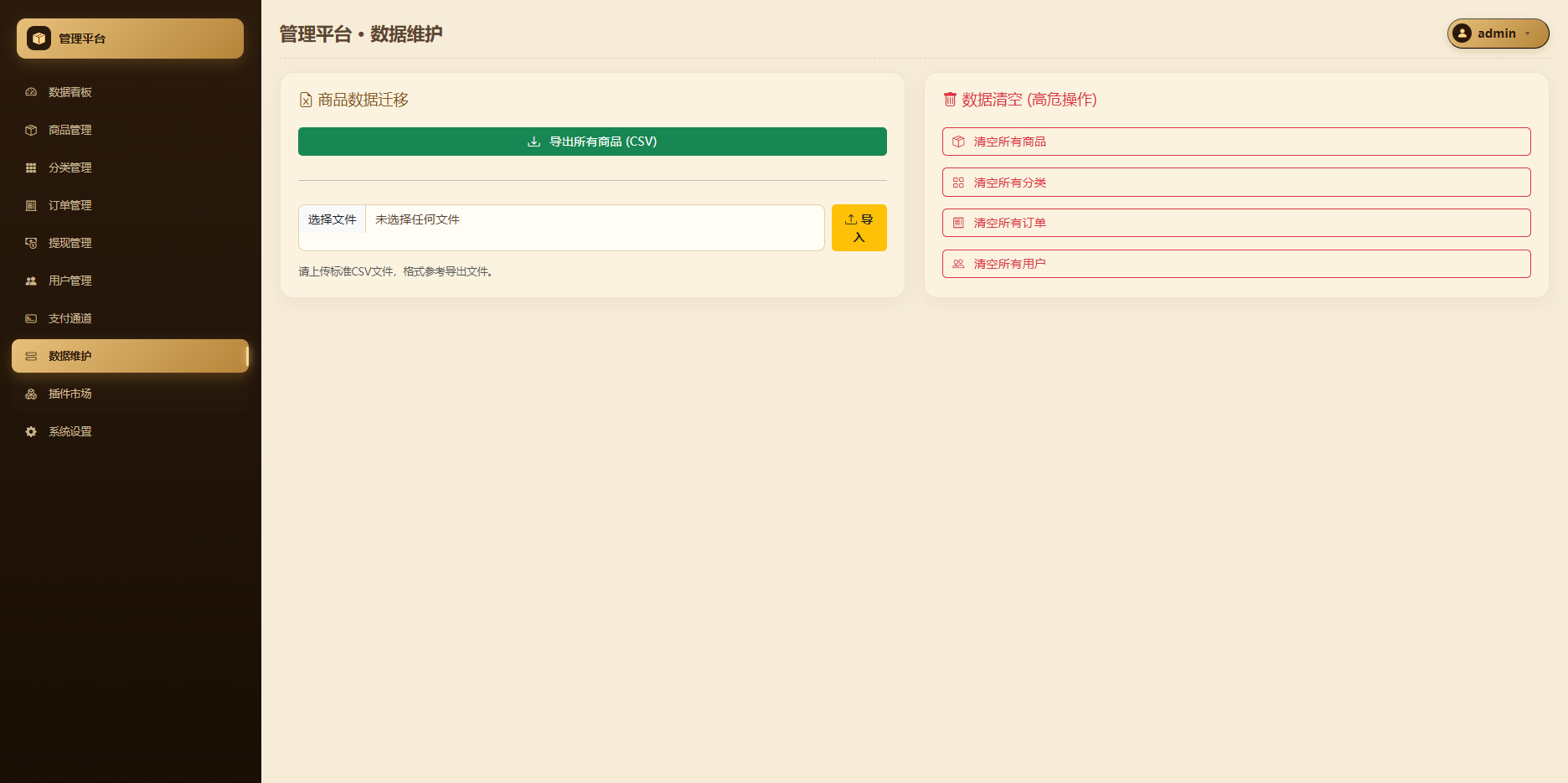Click the 商品管理 box icon
The image size is (1568, 783).
point(31,130)
